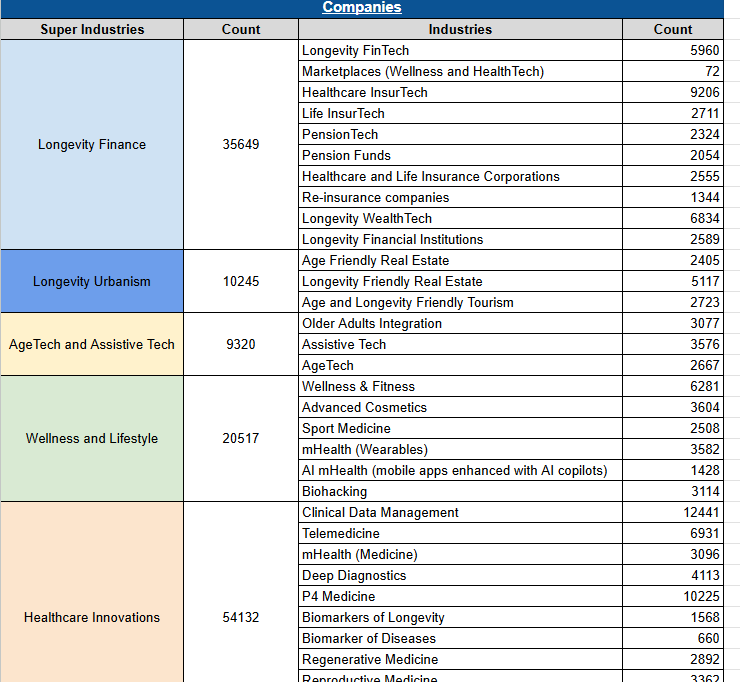This screenshot has width=740, height=682.
Task: Select the AgeTech and Assistive Tech cell
Action: point(92,344)
